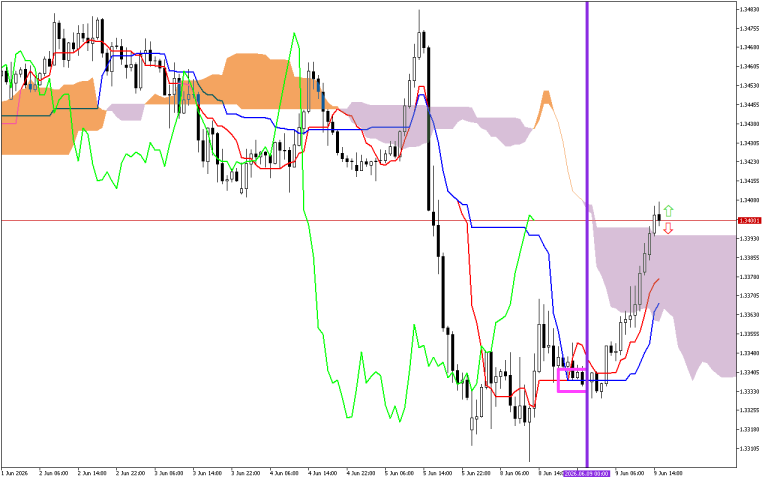Viewport: 768px width, 480px height.
Task: Click the '8 Jun 06:00' time axis label
Action: pyautogui.click(x=515, y=474)
